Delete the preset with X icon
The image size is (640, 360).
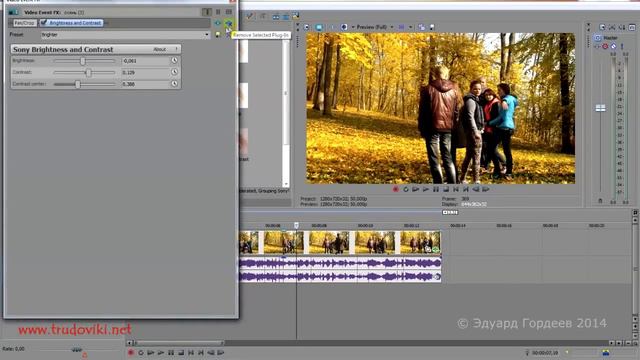[x=228, y=35]
